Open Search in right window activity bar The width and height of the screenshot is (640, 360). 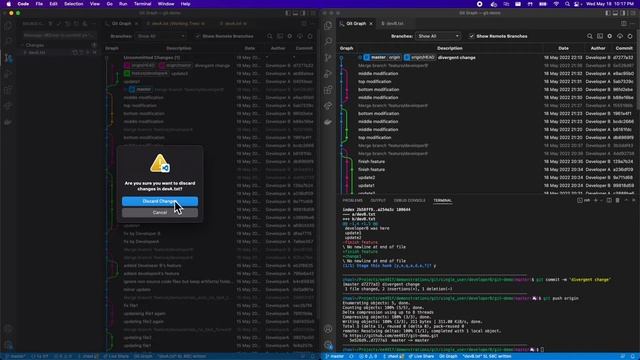click(328, 41)
